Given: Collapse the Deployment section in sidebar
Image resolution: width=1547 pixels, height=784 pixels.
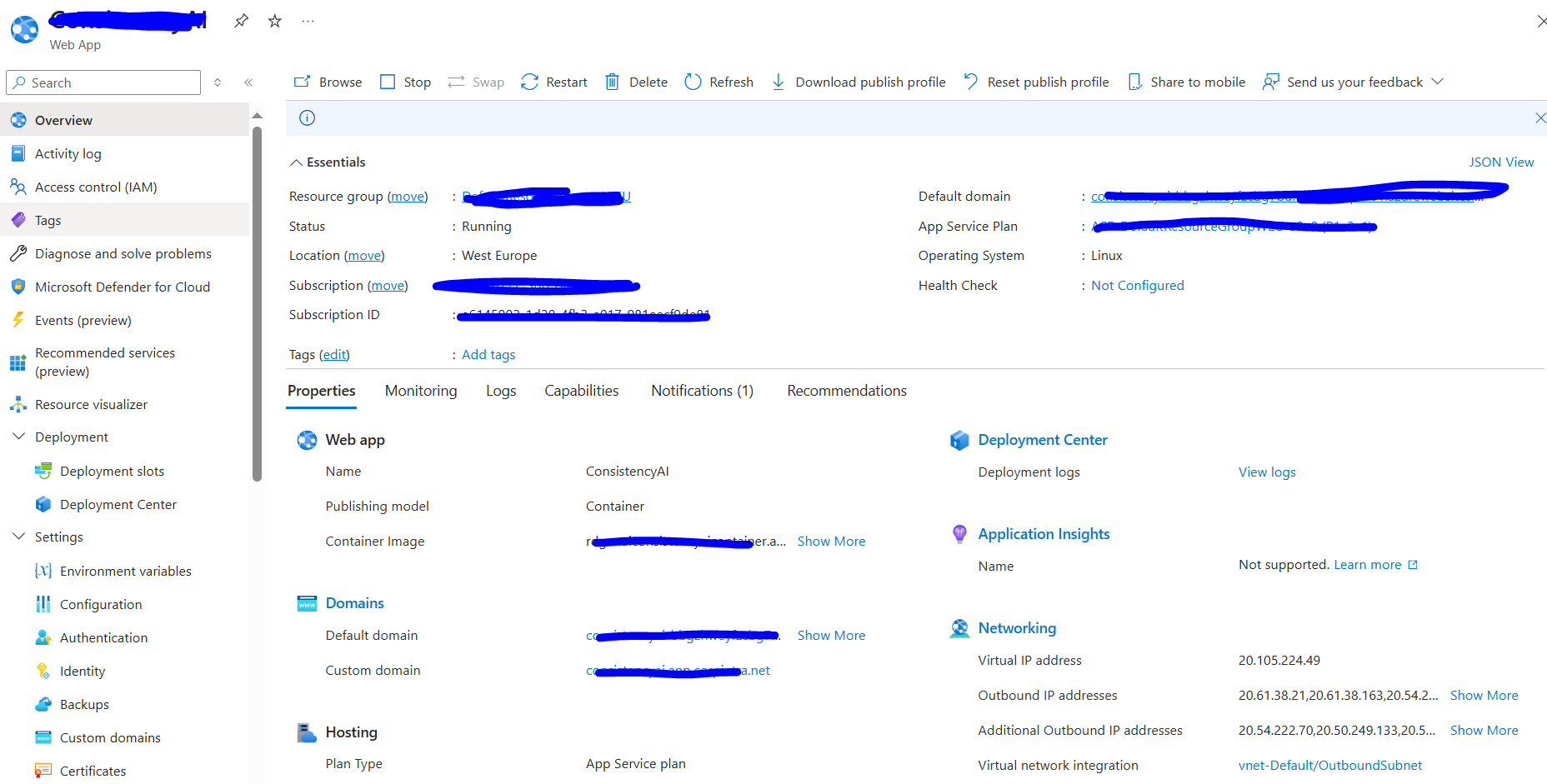Looking at the screenshot, I should [x=18, y=436].
